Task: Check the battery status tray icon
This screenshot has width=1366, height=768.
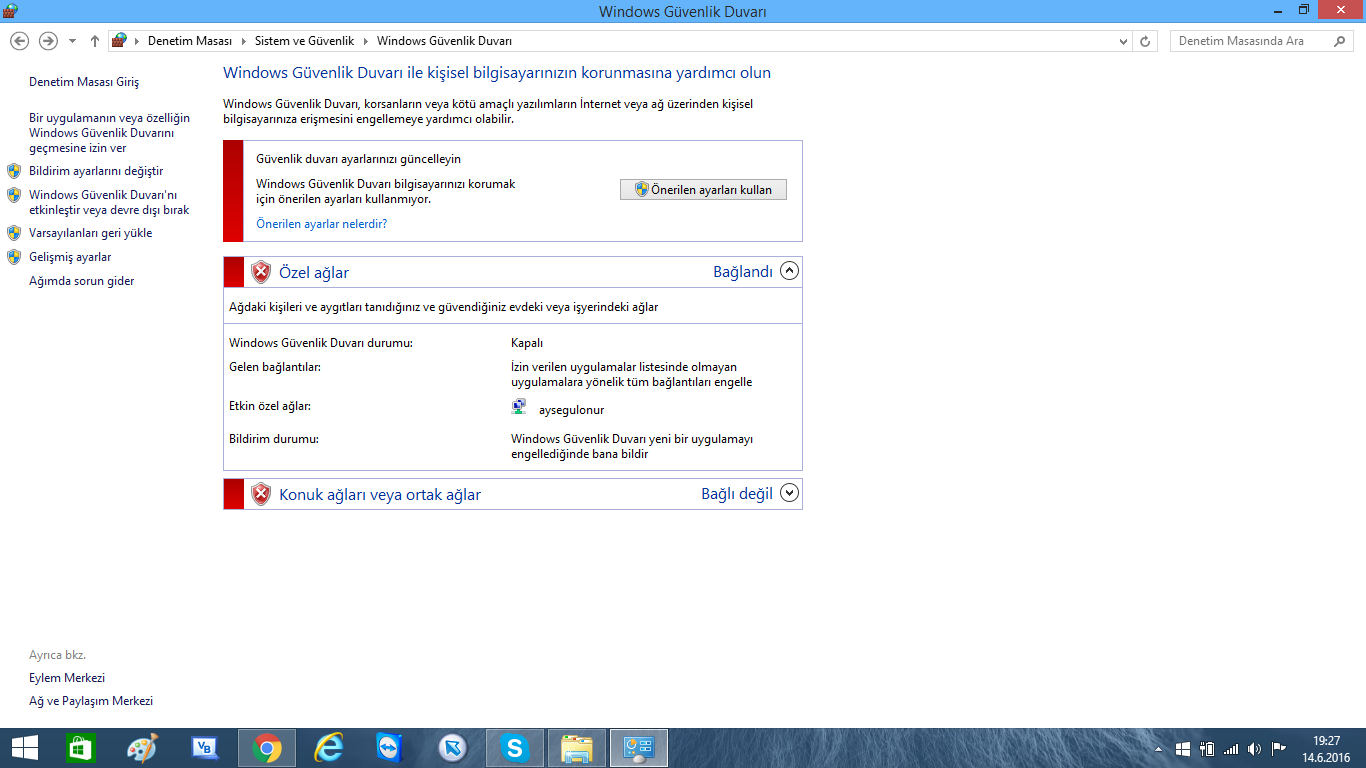Action: click(1206, 748)
